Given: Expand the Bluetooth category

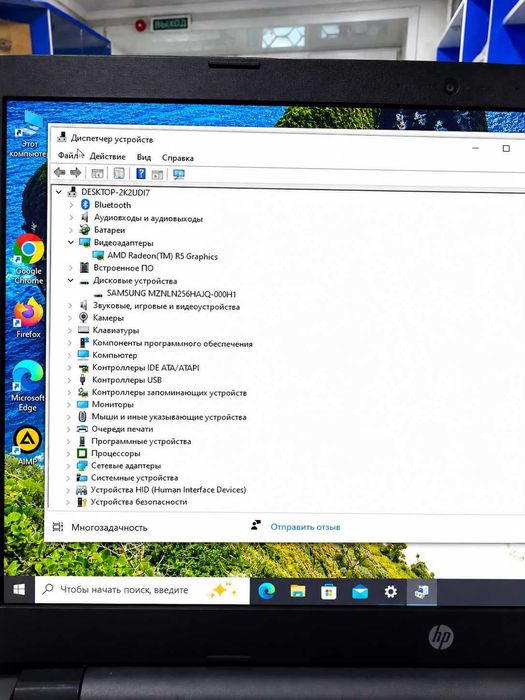Looking at the screenshot, I should pyautogui.click(x=71, y=205).
